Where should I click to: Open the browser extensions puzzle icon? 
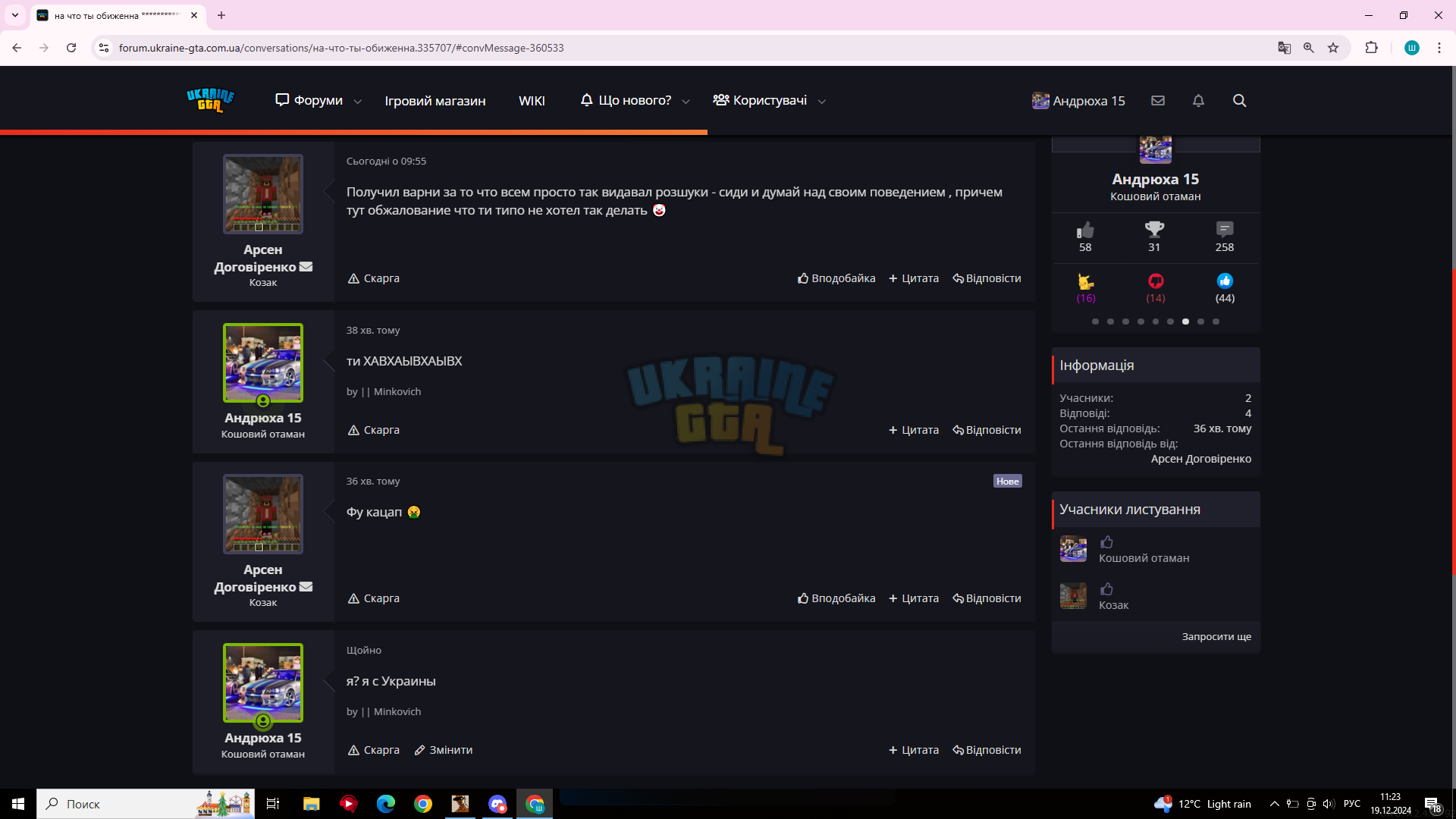click(x=1371, y=48)
